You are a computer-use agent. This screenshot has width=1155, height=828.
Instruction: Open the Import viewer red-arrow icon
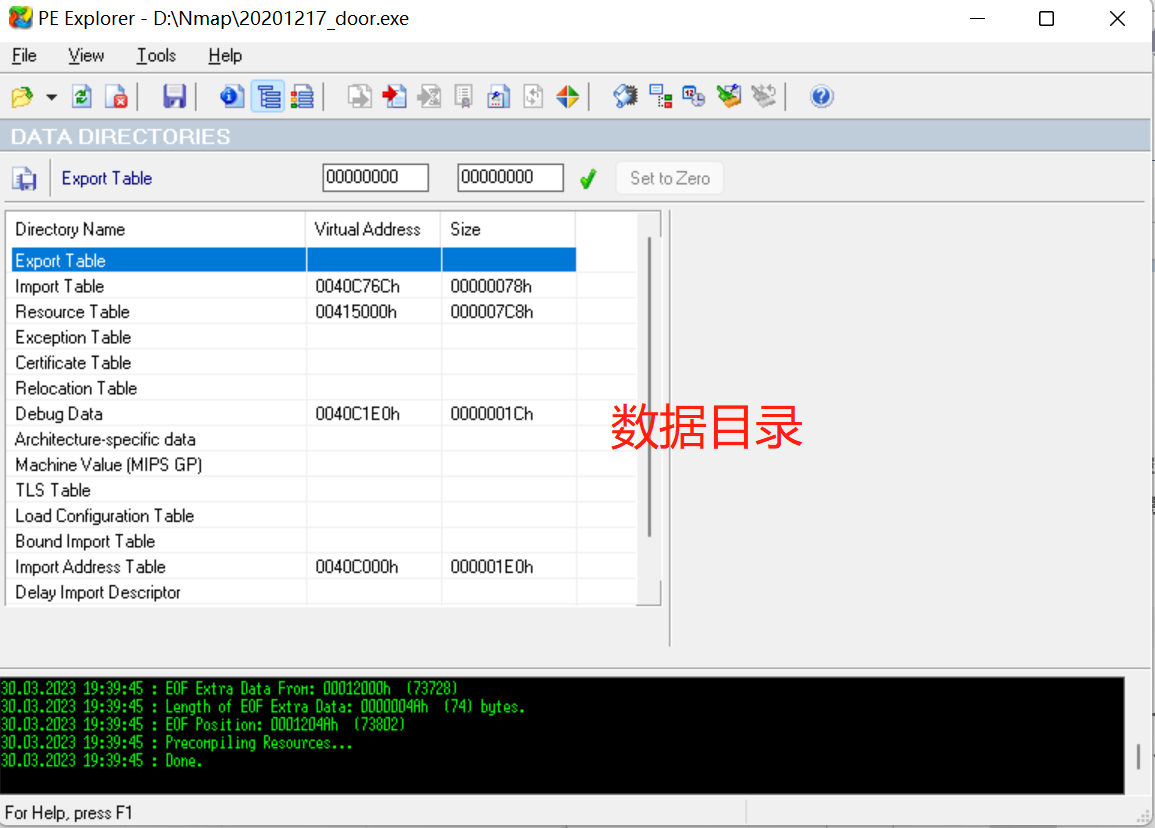coord(394,97)
